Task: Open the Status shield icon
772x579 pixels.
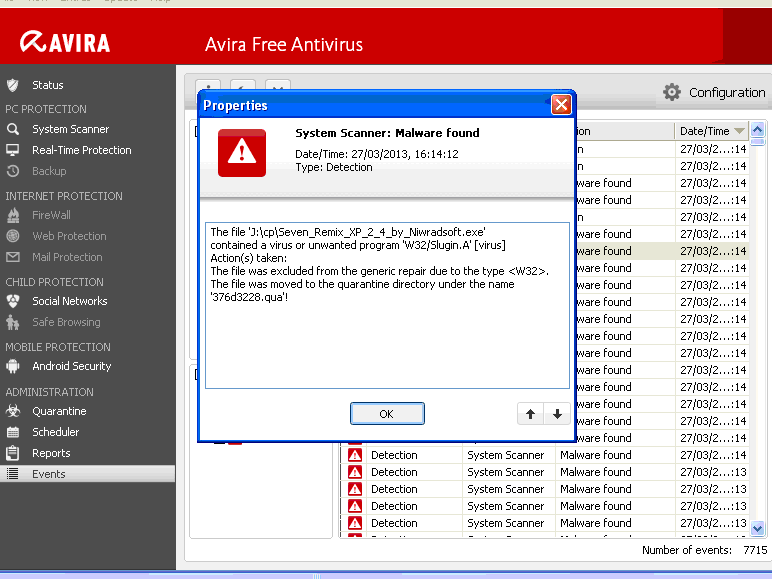Action: click(13, 85)
